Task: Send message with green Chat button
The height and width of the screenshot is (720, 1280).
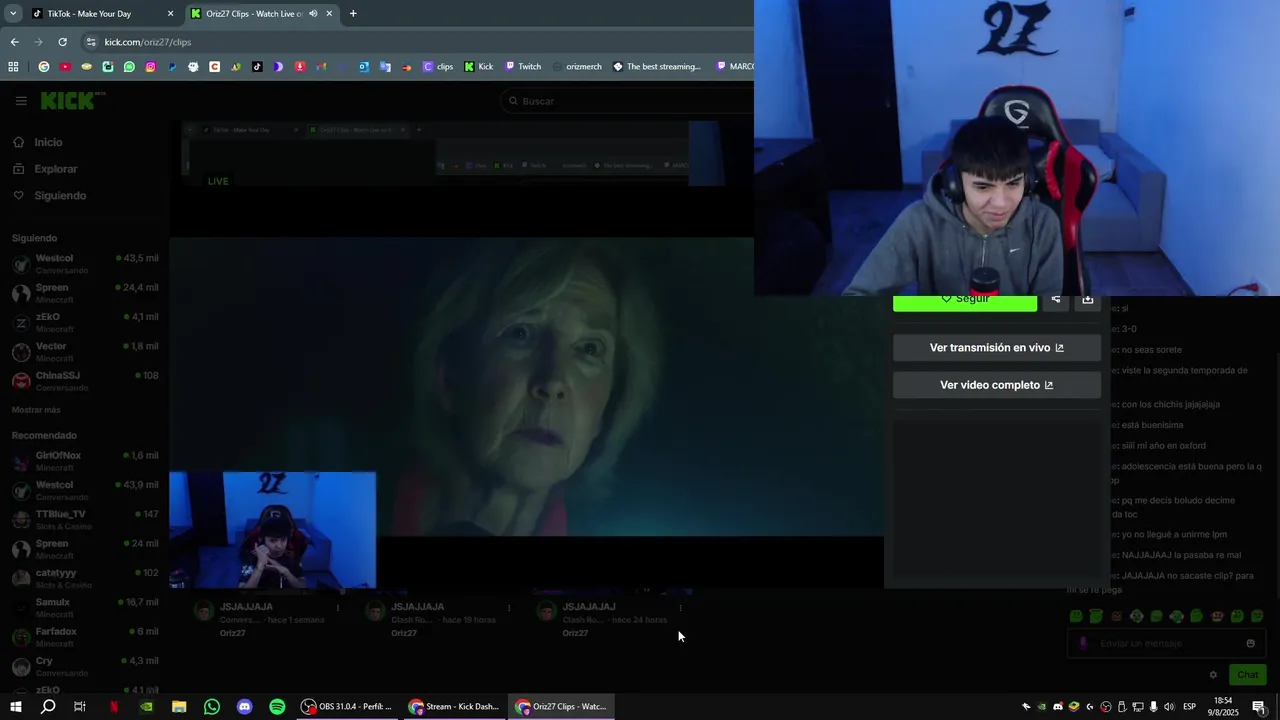Action: [1246, 675]
